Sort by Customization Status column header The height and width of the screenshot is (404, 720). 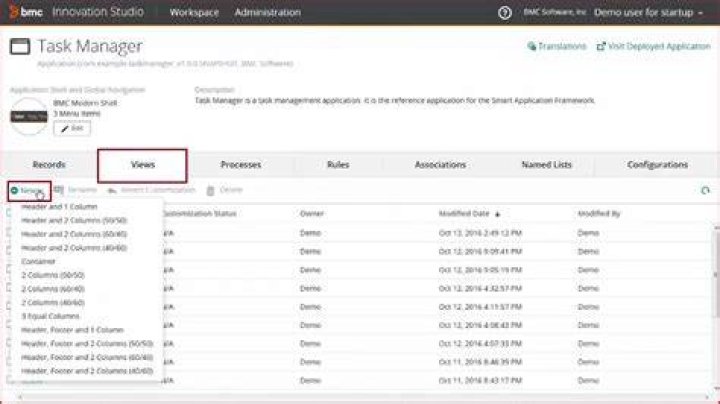pos(200,213)
